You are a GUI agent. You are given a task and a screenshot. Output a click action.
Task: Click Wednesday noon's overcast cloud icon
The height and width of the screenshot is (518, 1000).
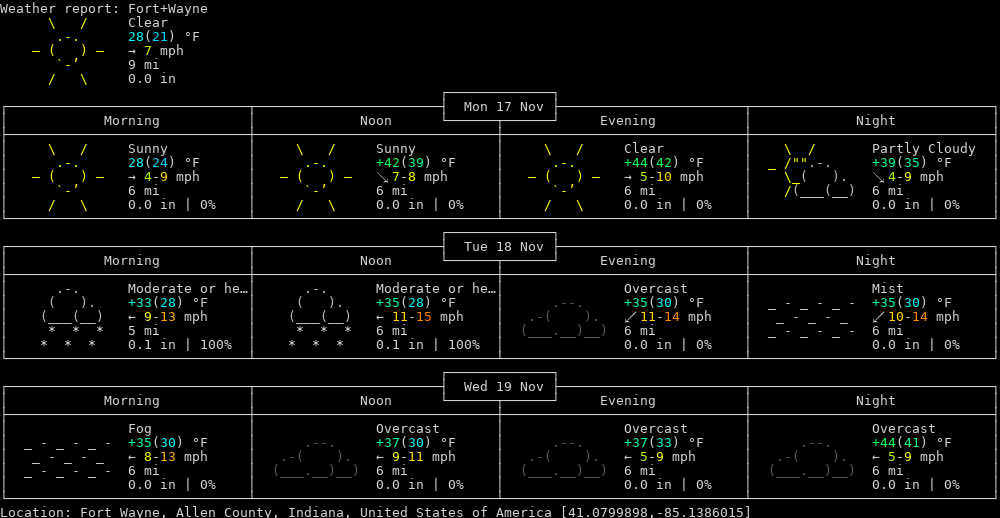(x=316, y=457)
